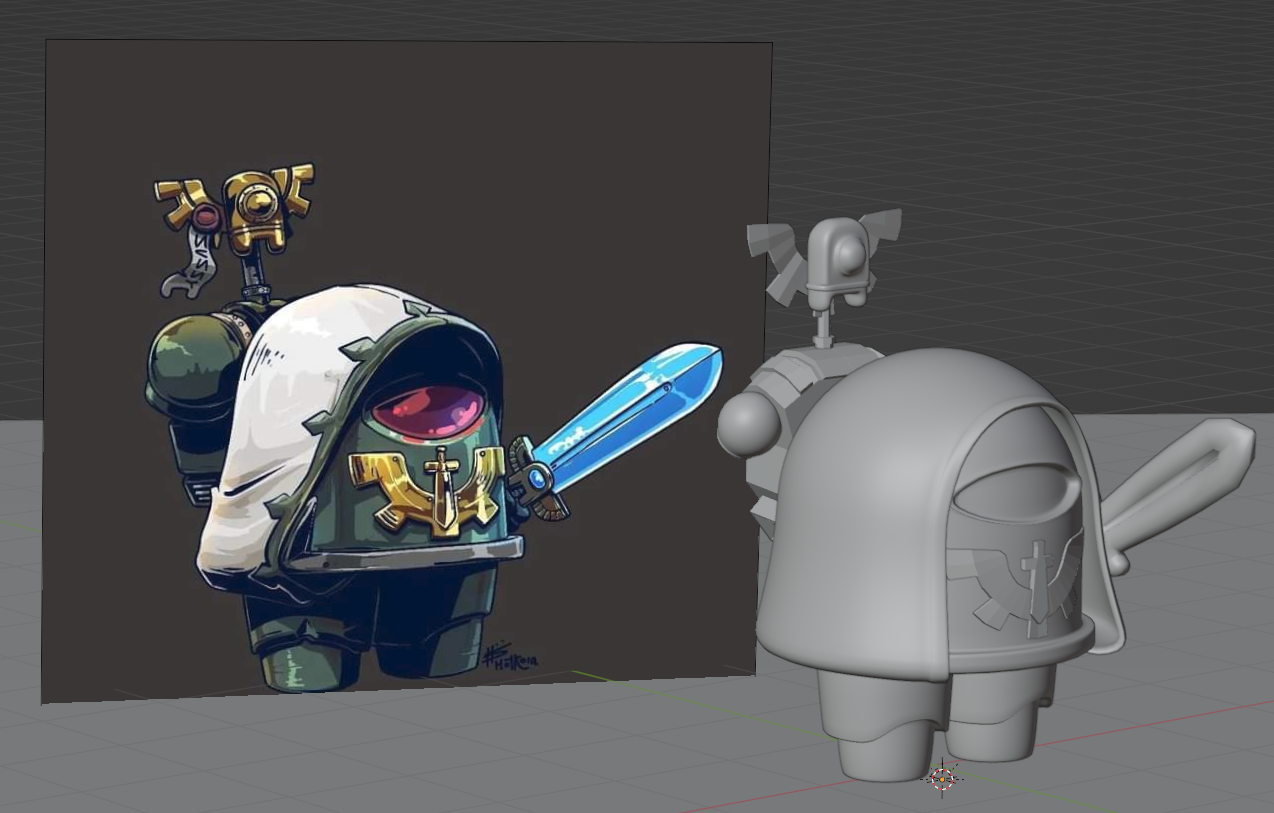Select the colored reference image plane
The height and width of the screenshot is (813, 1274).
(x=405, y=370)
